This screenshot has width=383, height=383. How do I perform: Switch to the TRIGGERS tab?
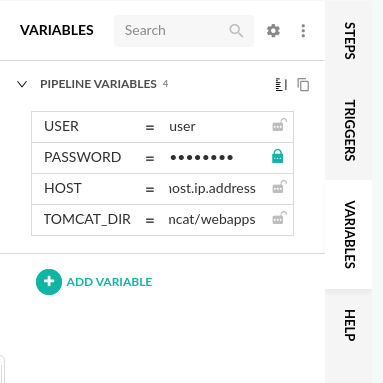point(349,130)
